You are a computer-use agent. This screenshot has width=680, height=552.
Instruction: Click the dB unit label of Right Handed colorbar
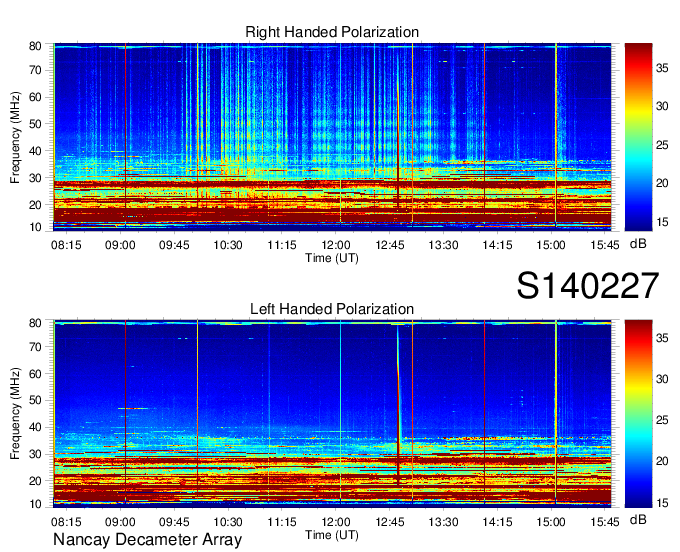pos(638,244)
